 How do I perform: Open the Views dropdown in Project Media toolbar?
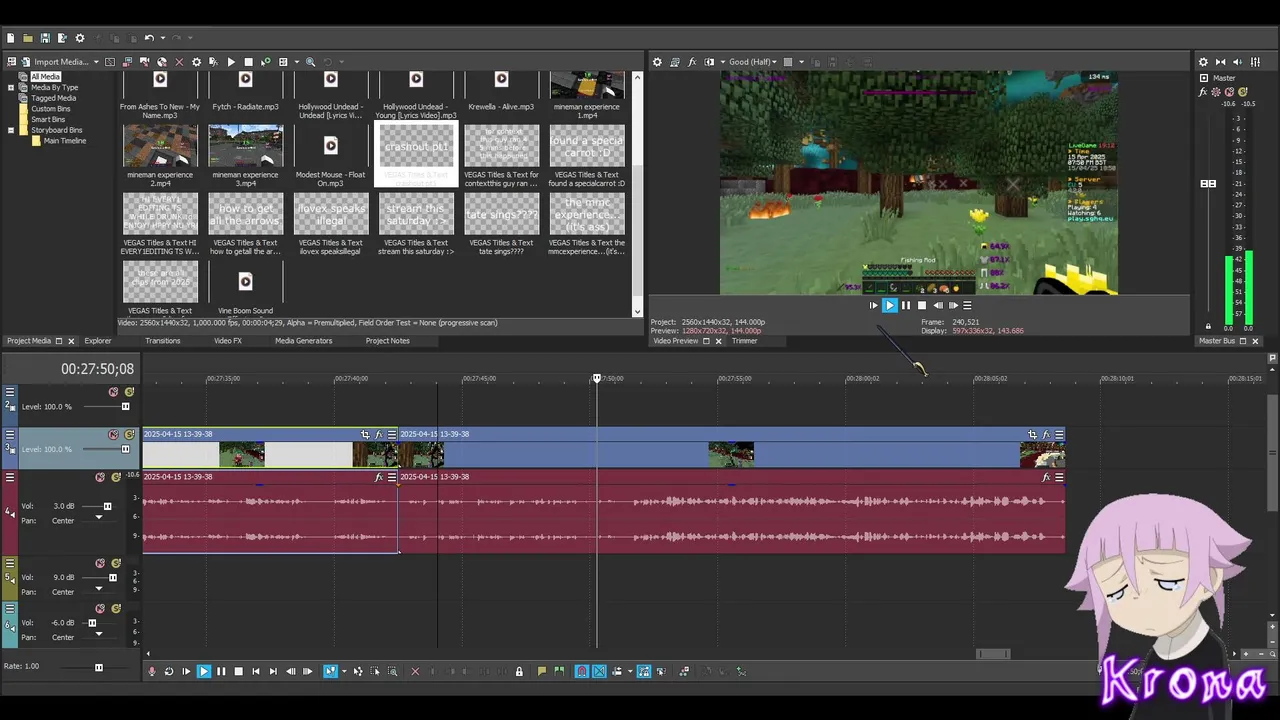[296, 62]
